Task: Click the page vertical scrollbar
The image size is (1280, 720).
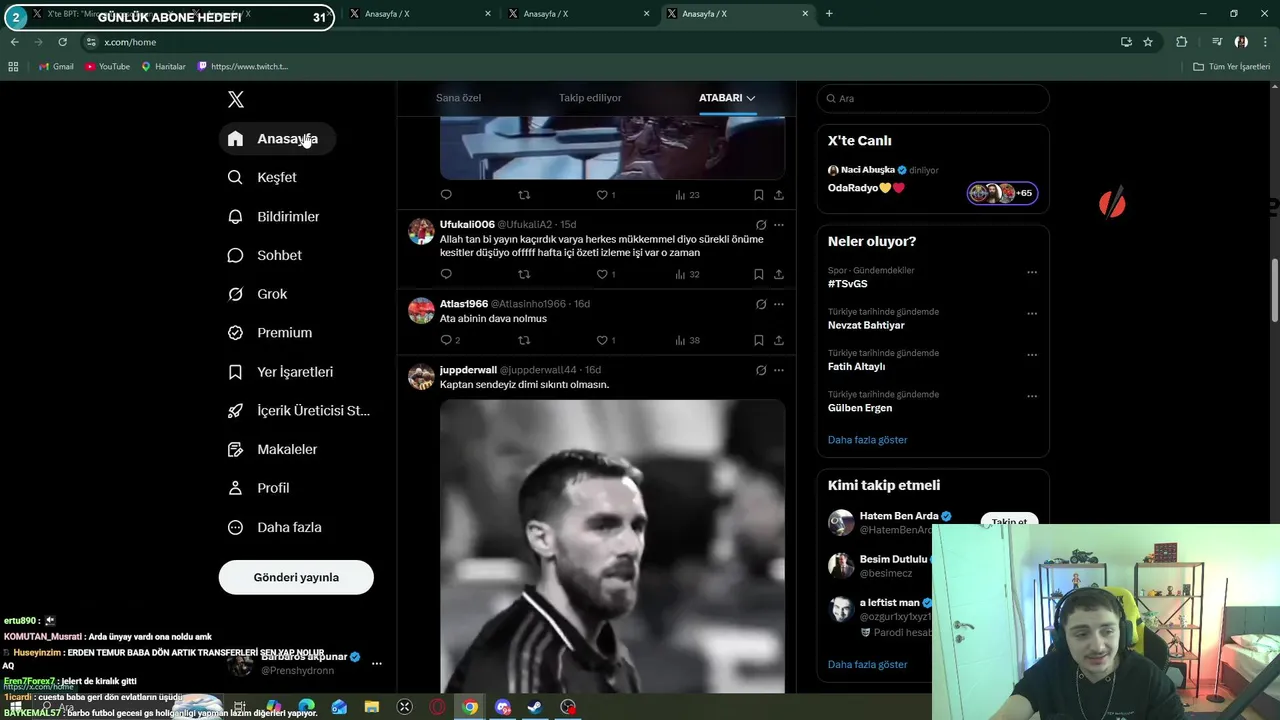Action: pos(1275,290)
